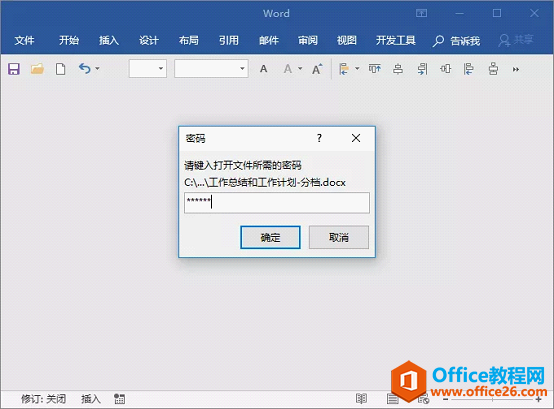The height and width of the screenshot is (409, 554).
Task: Open the align objects dropdown arrow
Action: [x=357, y=69]
